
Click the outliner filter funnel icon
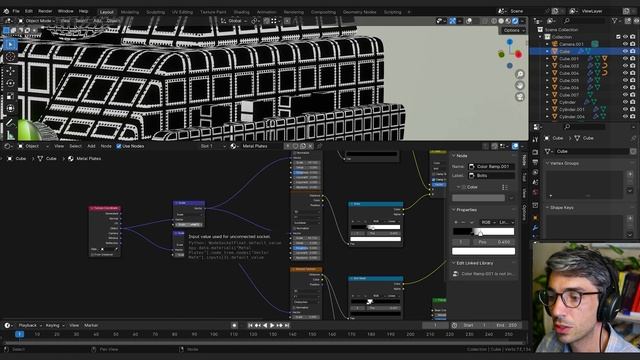[x=614, y=20]
